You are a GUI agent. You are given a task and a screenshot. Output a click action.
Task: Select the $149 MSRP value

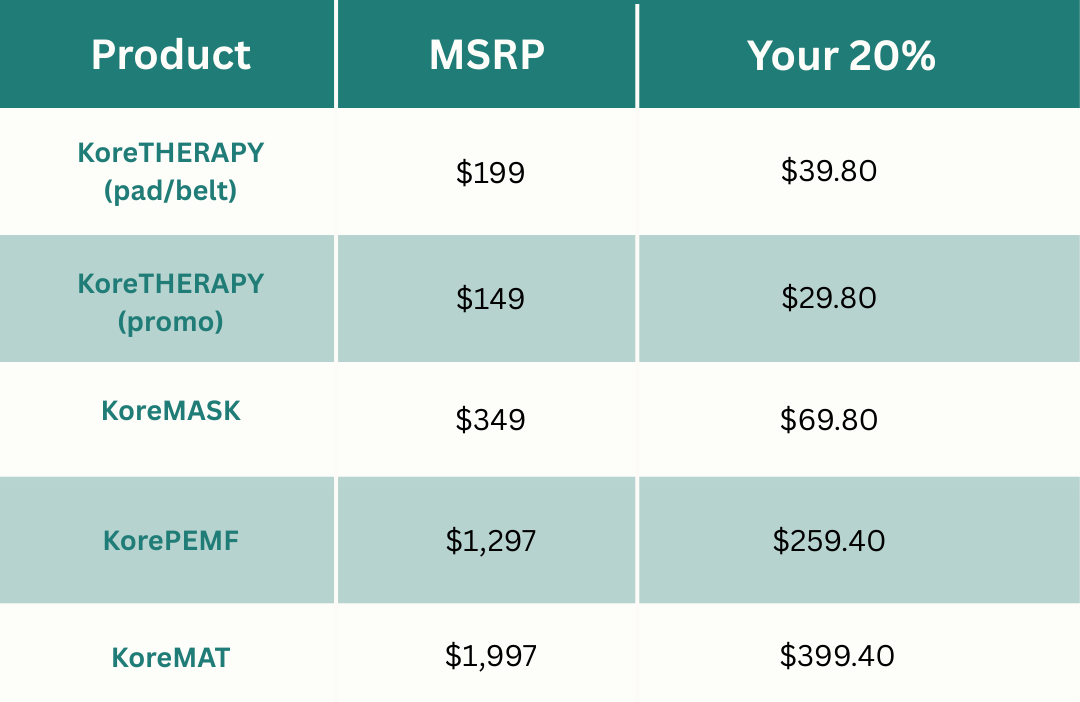tap(490, 298)
